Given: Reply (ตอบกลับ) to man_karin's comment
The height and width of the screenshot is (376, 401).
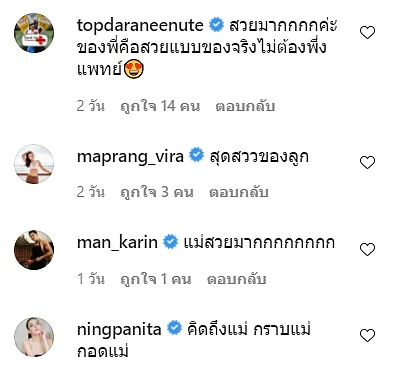Looking at the screenshot, I should pyautogui.click(x=236, y=279).
